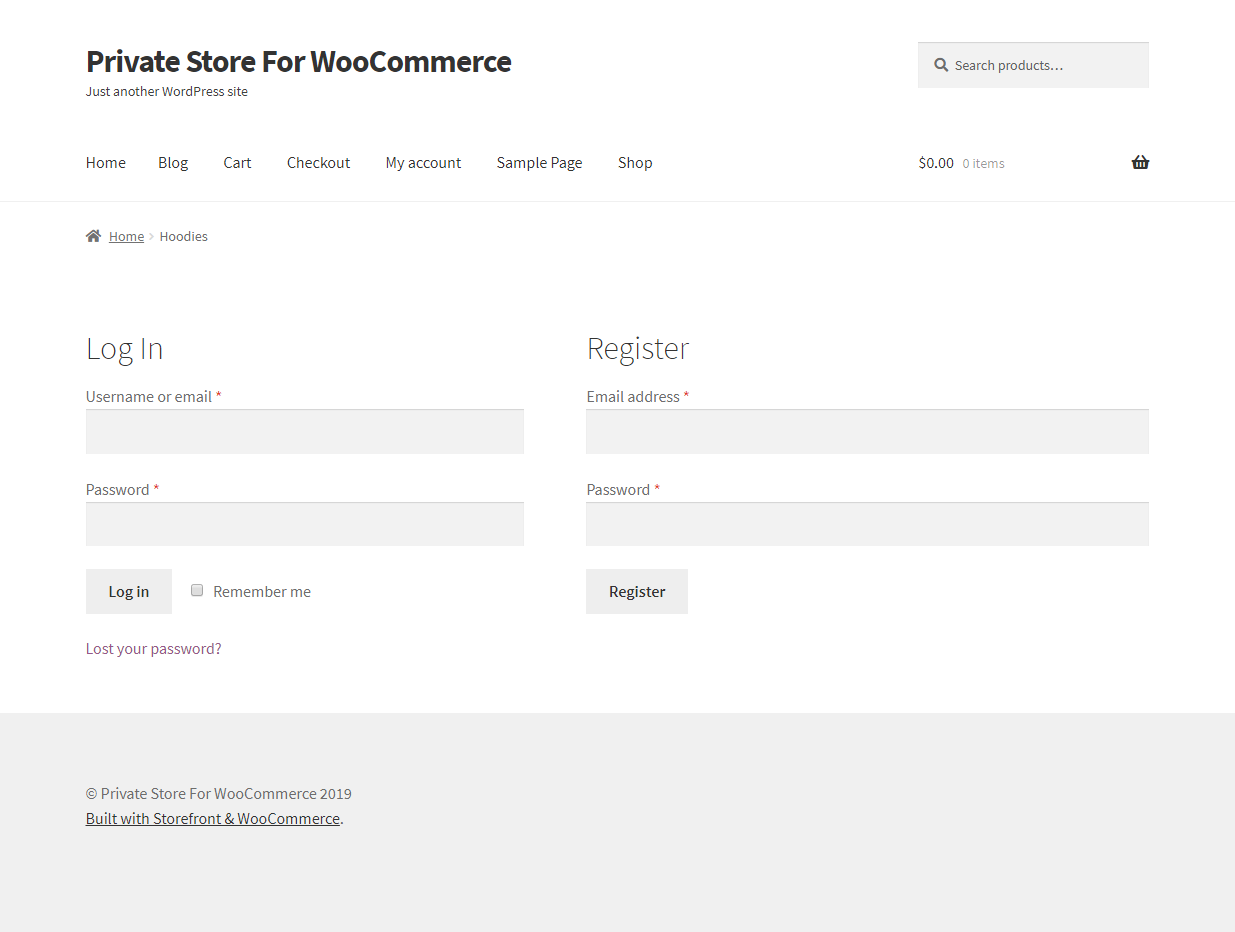Screen dimensions: 1235x932
Task: Click the Home breadcrumb link
Action: (x=126, y=237)
